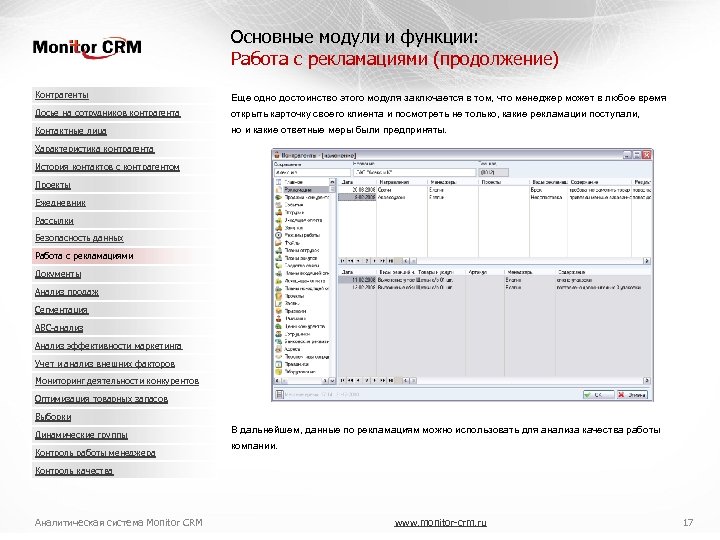Open the Выборки section

(53, 417)
